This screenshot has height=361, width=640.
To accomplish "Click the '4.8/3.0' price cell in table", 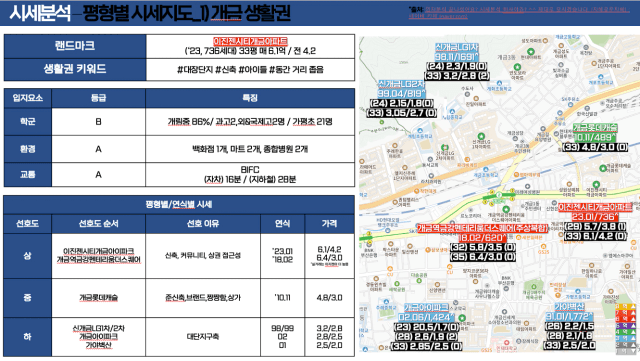I will (329, 298).
